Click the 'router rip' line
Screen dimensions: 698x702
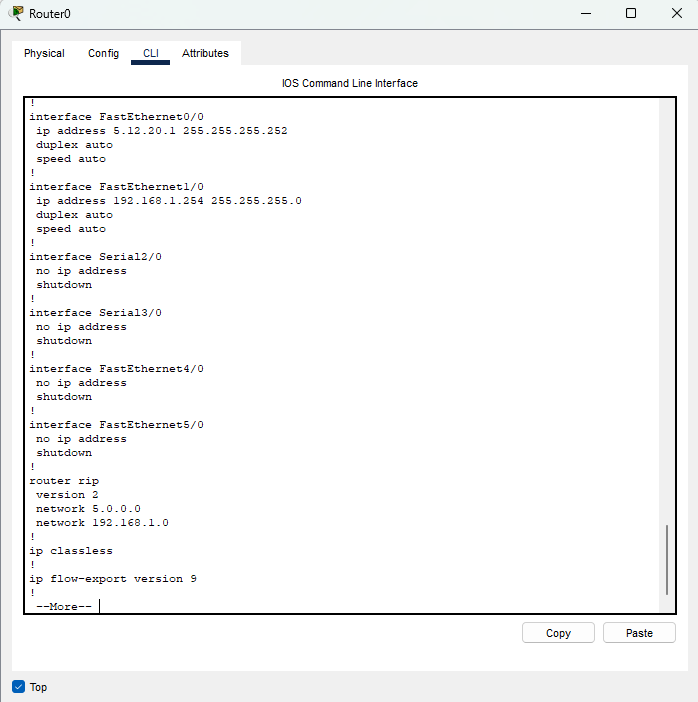64,481
